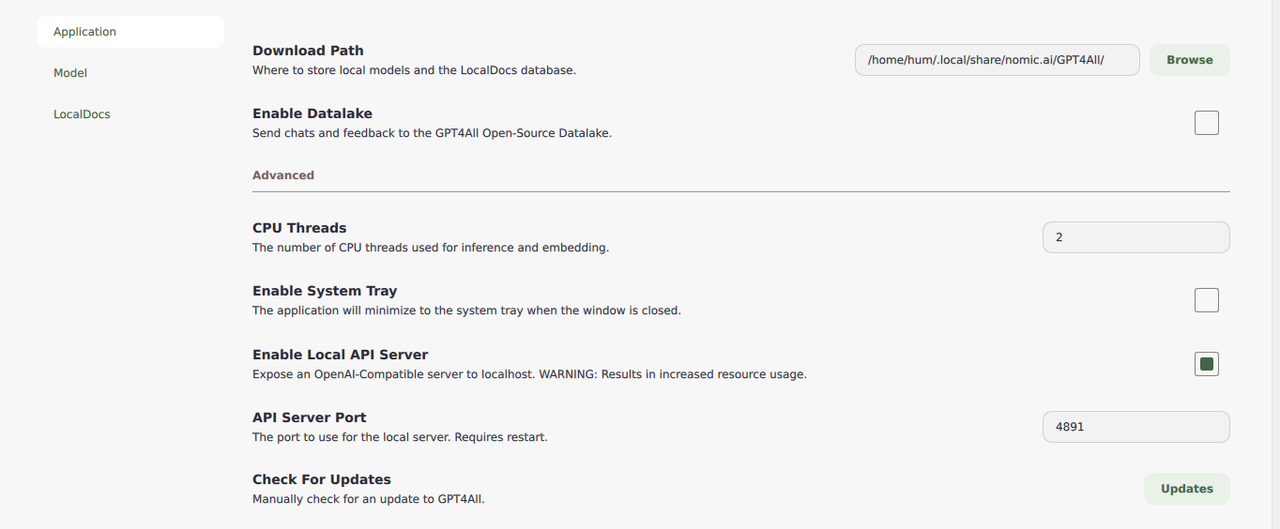Image resolution: width=1280 pixels, height=529 pixels.
Task: Click the Check For Updates heading
Action: coord(322,479)
